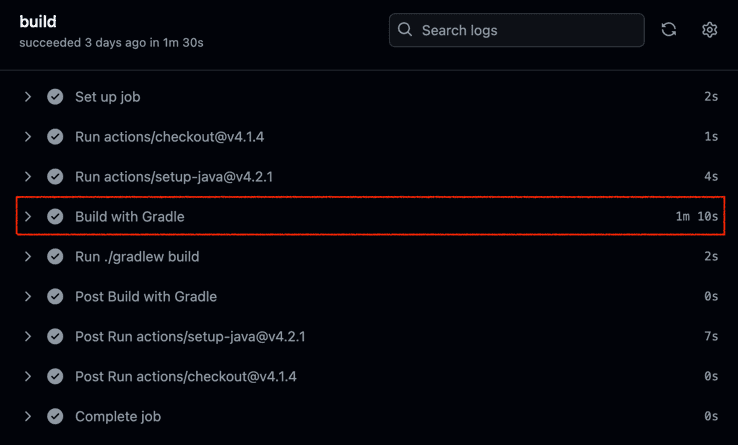
Task: Click the refresh logs icon
Action: coord(669,30)
